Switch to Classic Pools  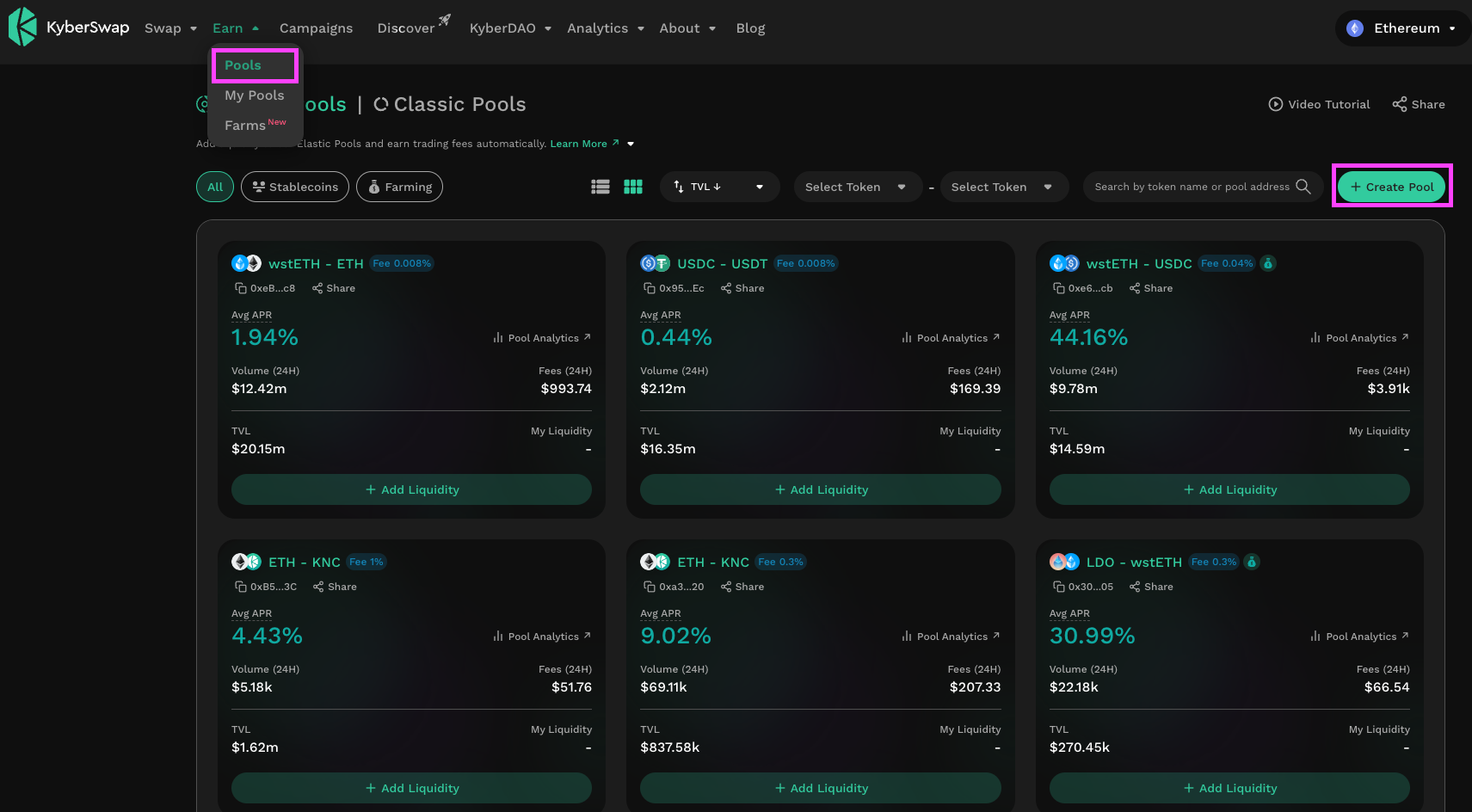coord(450,104)
